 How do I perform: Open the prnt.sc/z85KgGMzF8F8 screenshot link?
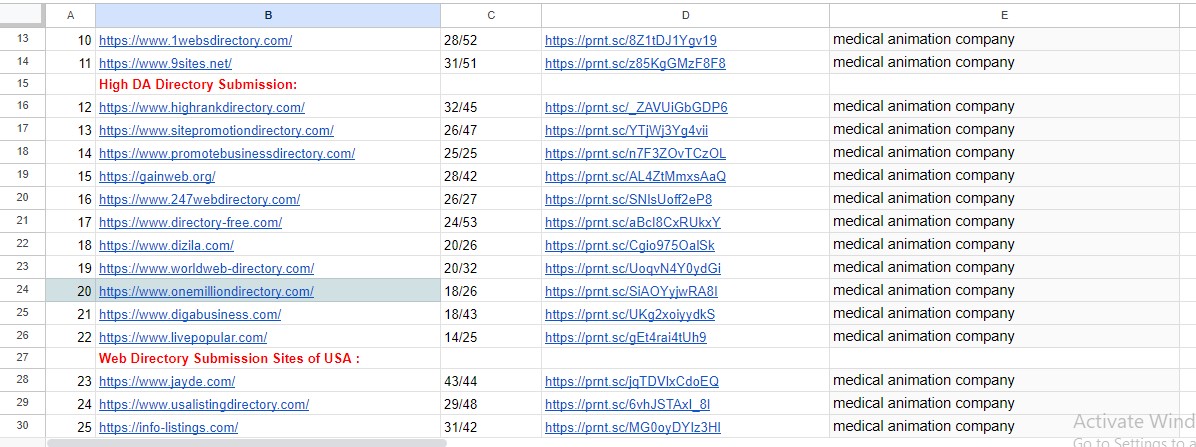[x=635, y=64]
